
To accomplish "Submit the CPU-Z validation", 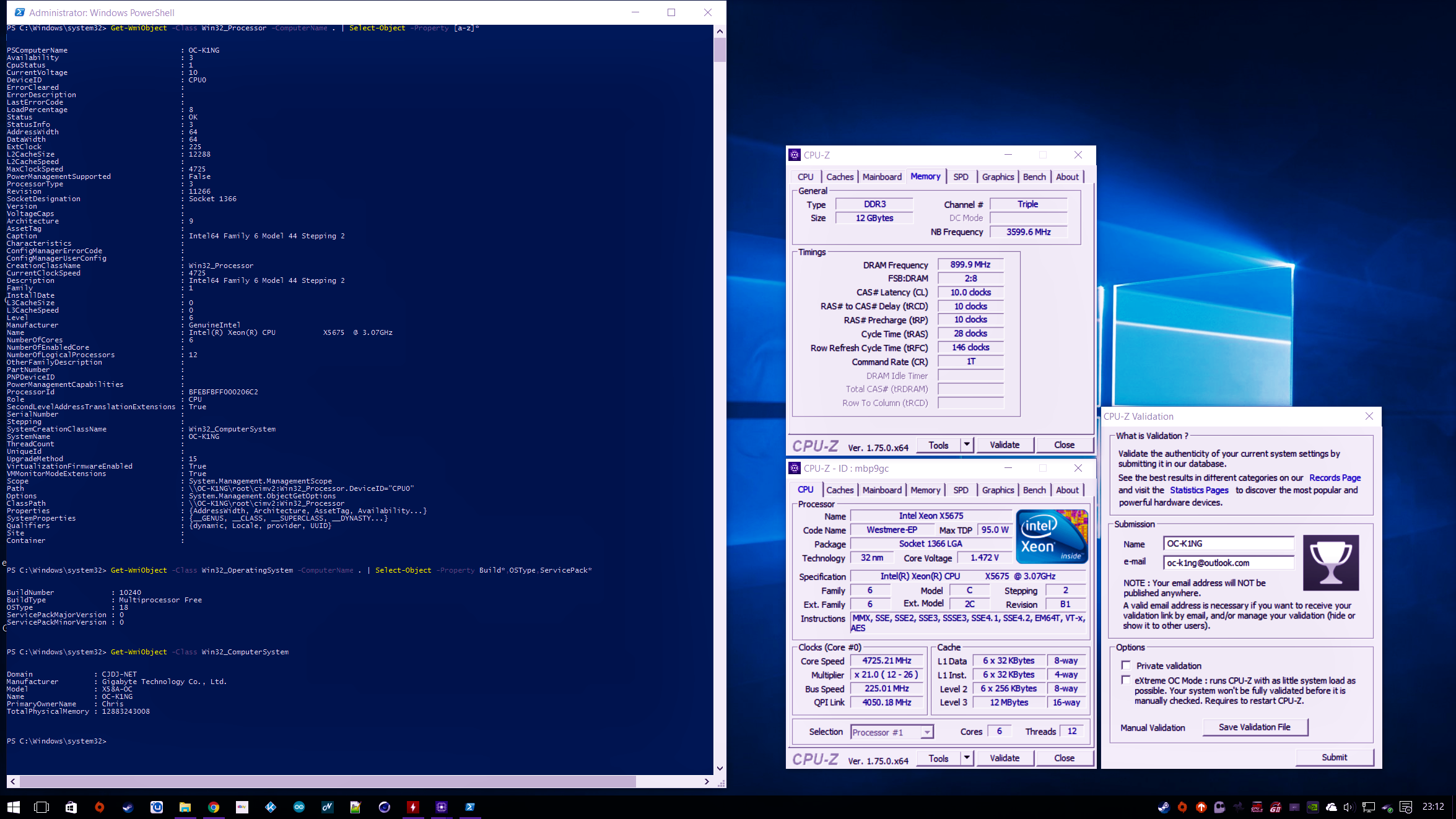I will point(1334,758).
